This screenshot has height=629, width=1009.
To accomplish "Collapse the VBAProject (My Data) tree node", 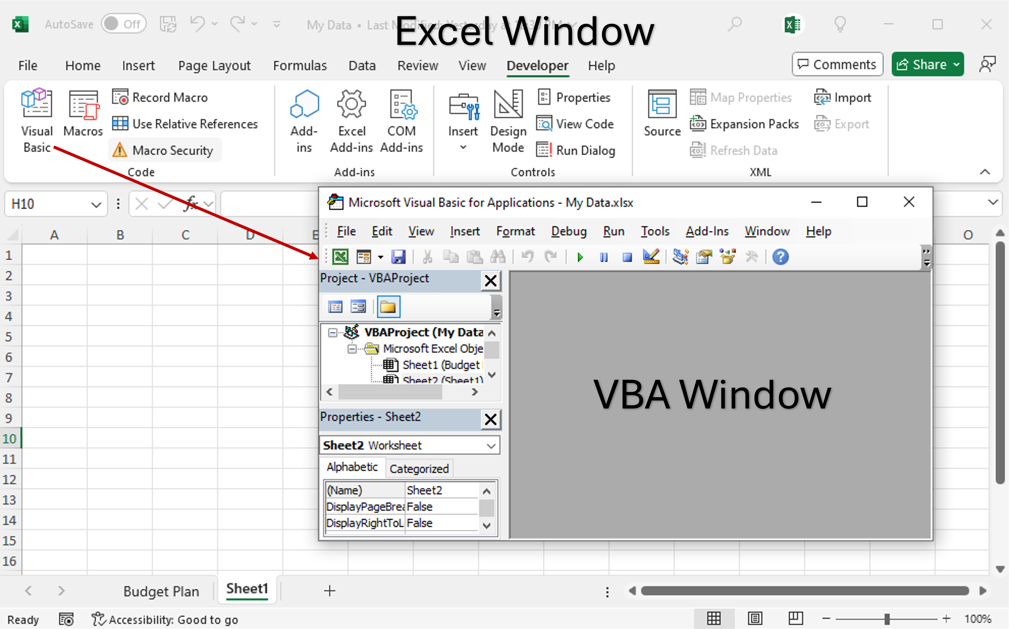I will click(x=333, y=332).
